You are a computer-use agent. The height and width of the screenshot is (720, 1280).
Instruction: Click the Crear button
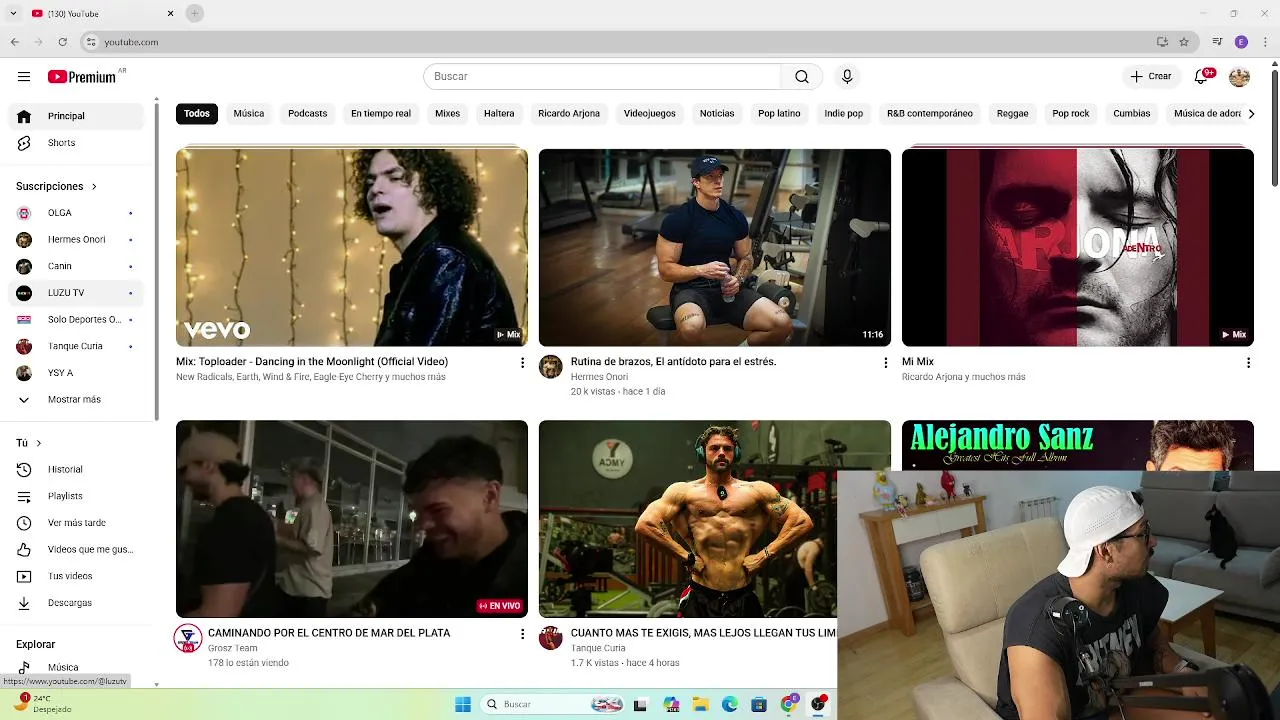tap(1150, 76)
